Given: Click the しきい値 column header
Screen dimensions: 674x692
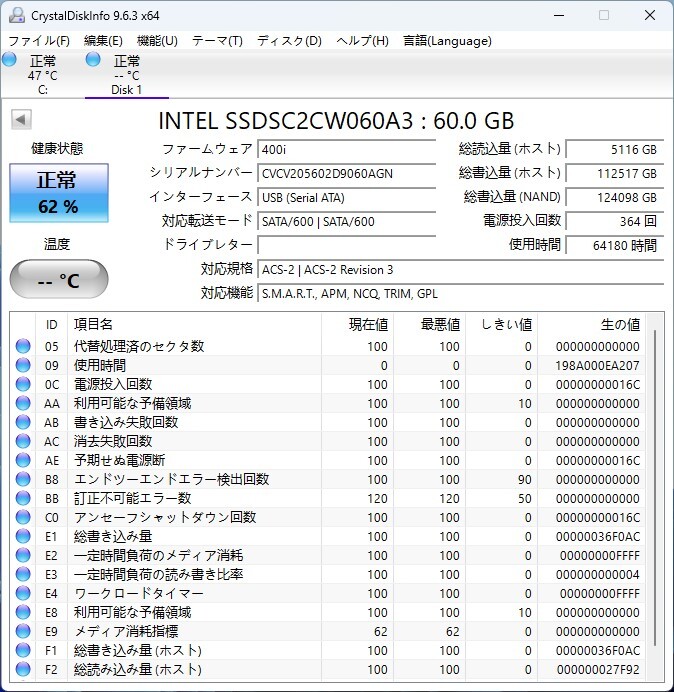Looking at the screenshot, I should click(x=501, y=325).
